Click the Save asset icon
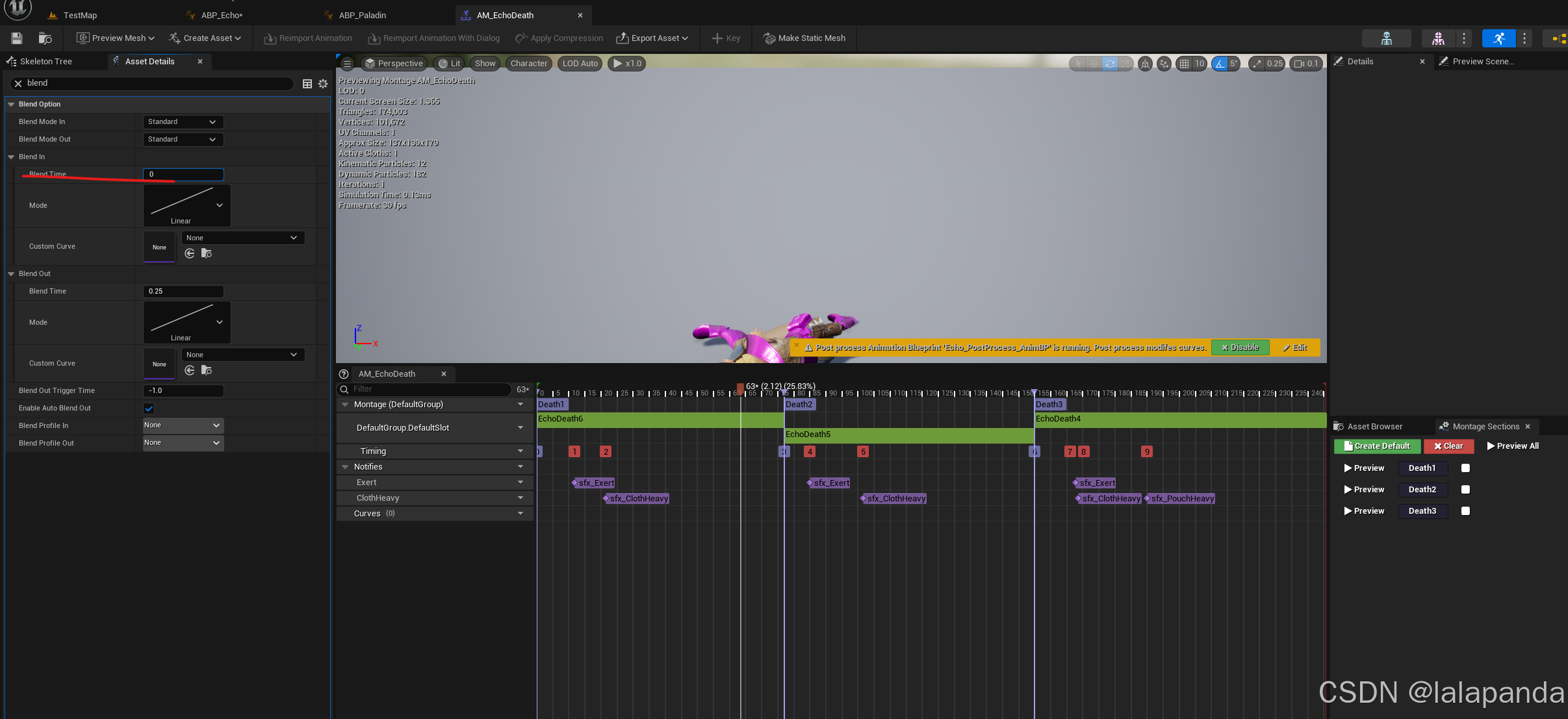 [17, 38]
